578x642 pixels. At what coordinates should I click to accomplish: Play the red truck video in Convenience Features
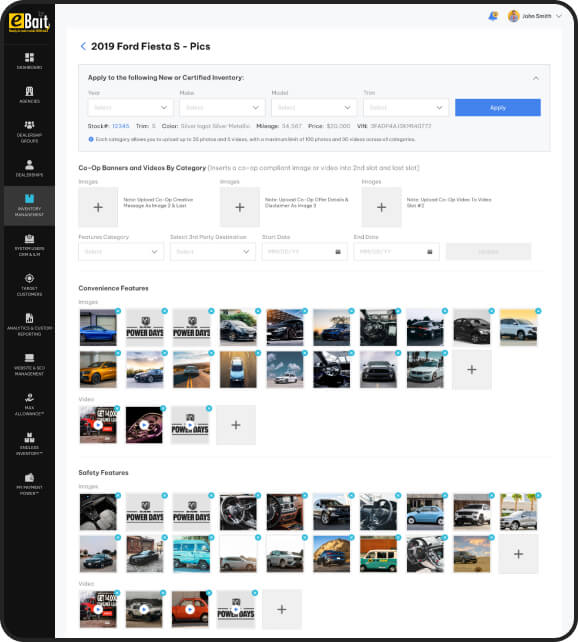(98, 425)
